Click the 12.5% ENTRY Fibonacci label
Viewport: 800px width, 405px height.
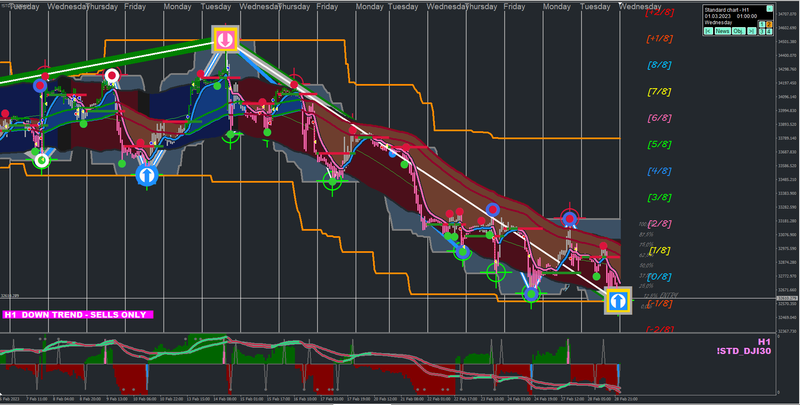tap(661, 295)
